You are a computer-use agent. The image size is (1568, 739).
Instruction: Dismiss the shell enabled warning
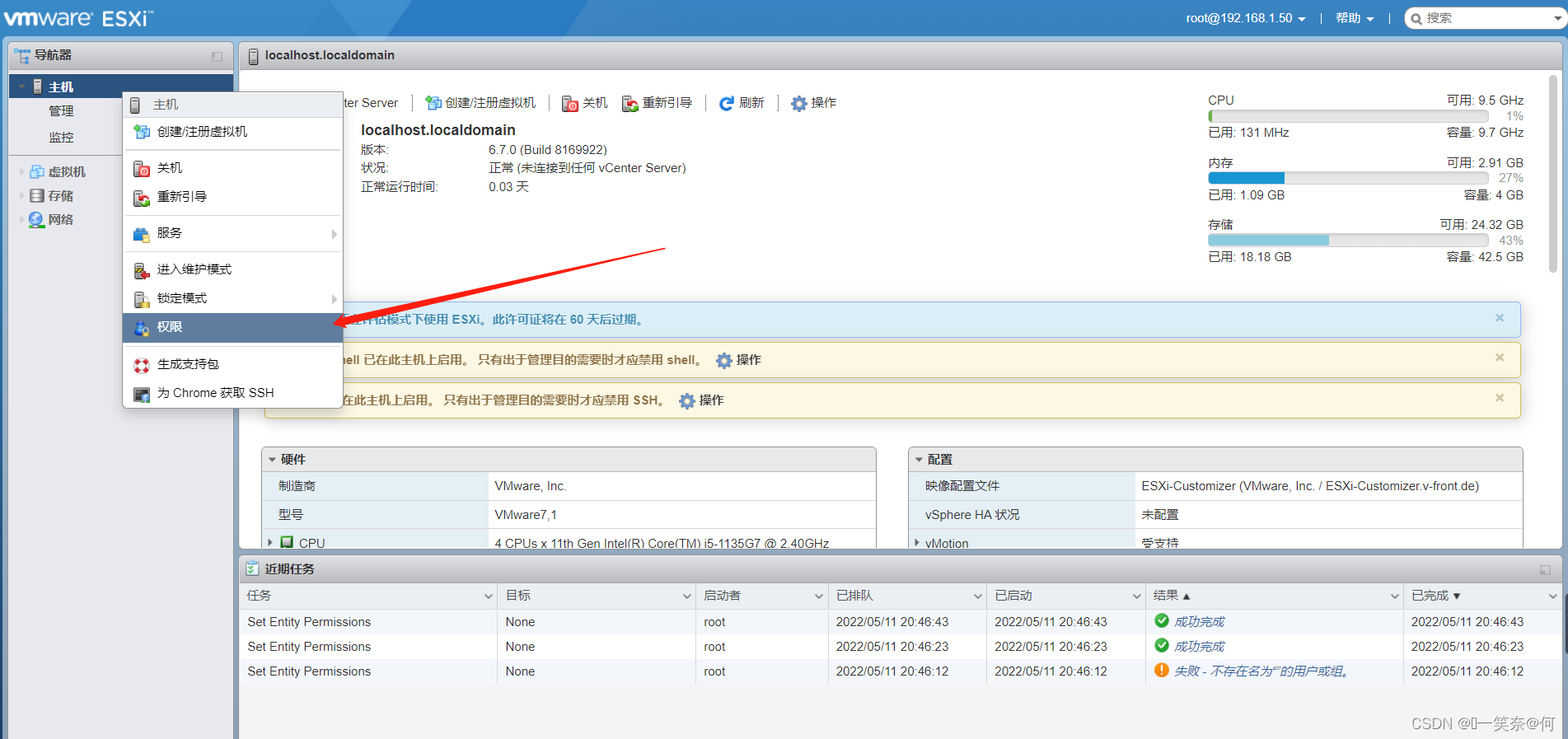click(1500, 358)
